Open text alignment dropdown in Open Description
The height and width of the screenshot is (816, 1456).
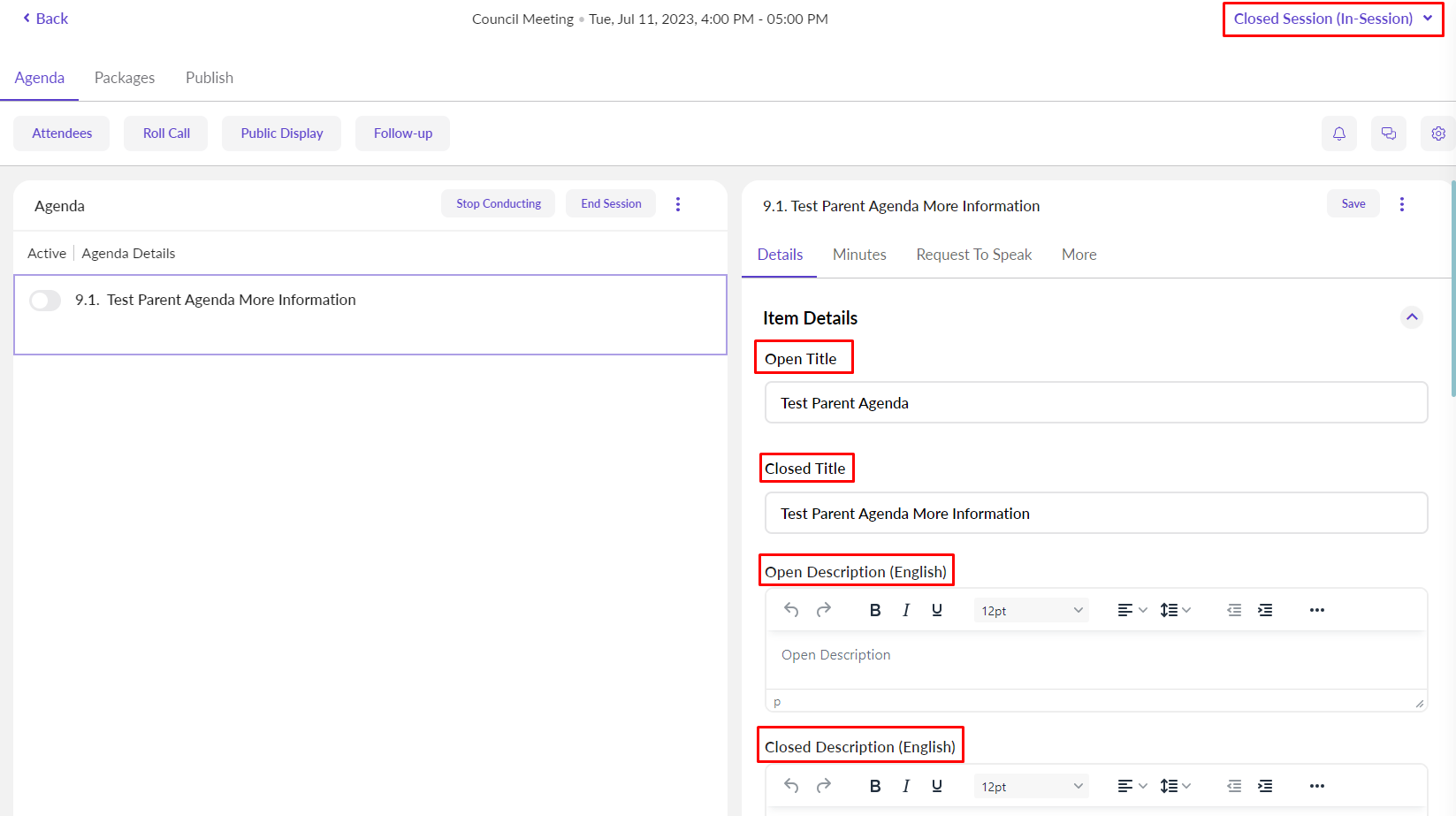(1132, 610)
